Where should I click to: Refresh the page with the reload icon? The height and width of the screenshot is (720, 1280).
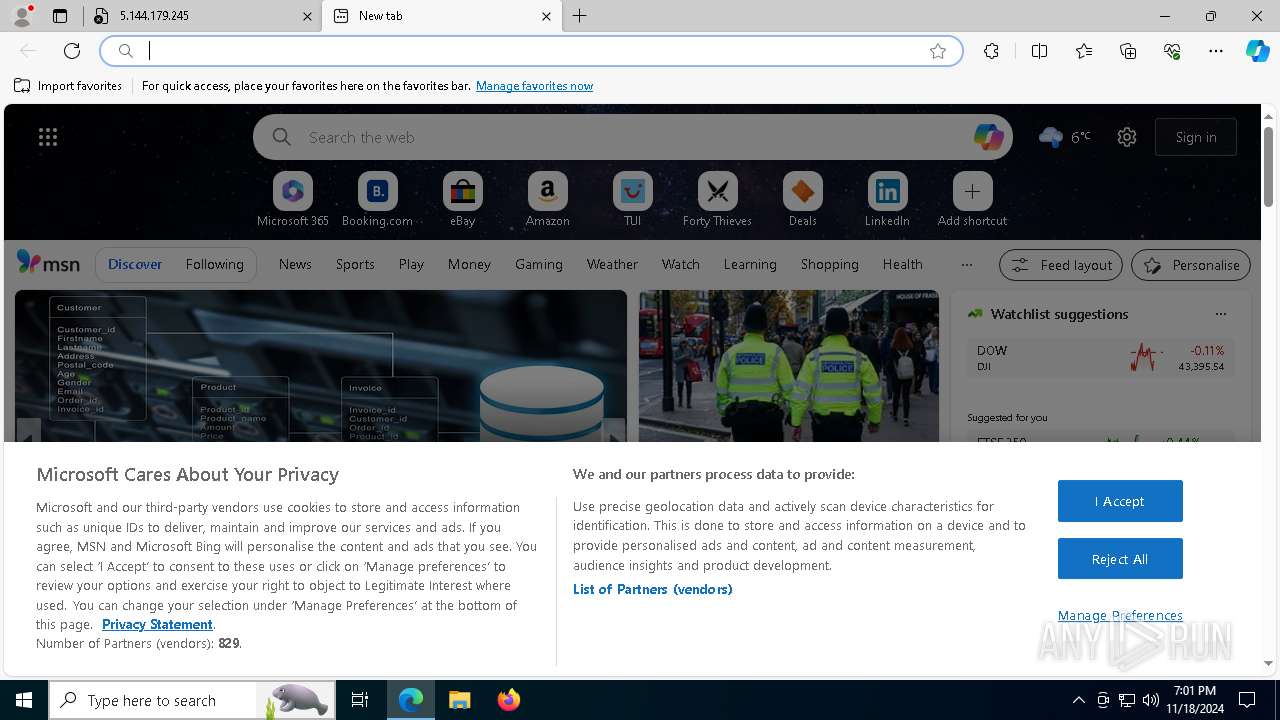[72, 51]
